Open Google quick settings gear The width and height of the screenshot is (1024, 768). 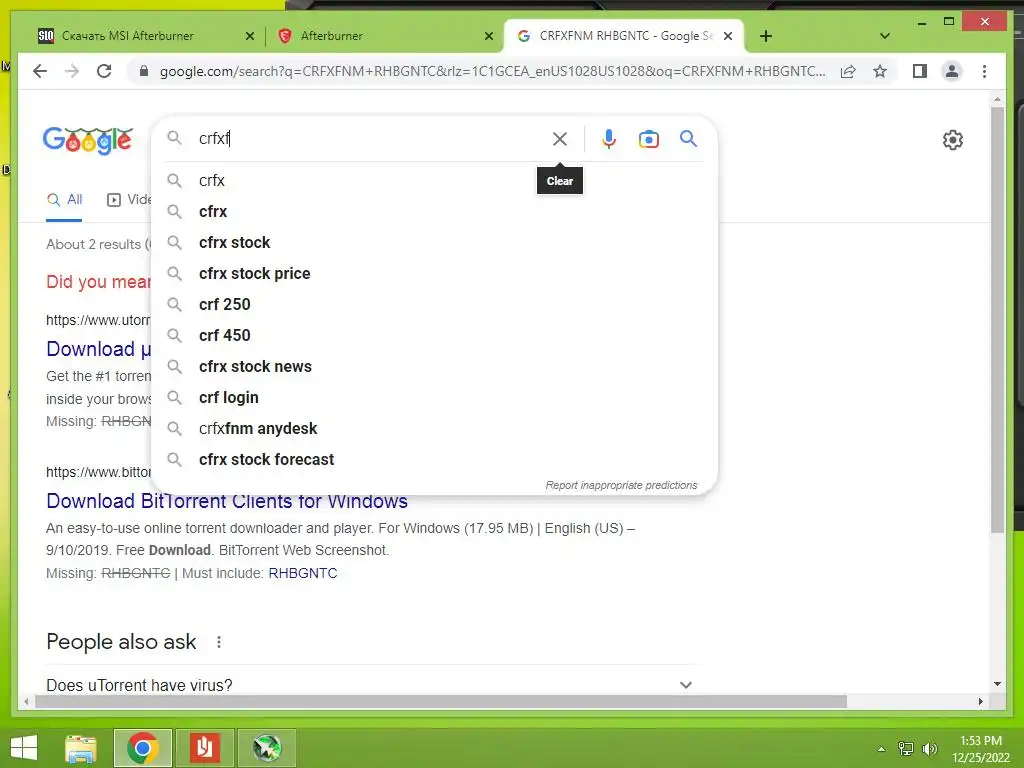(953, 140)
